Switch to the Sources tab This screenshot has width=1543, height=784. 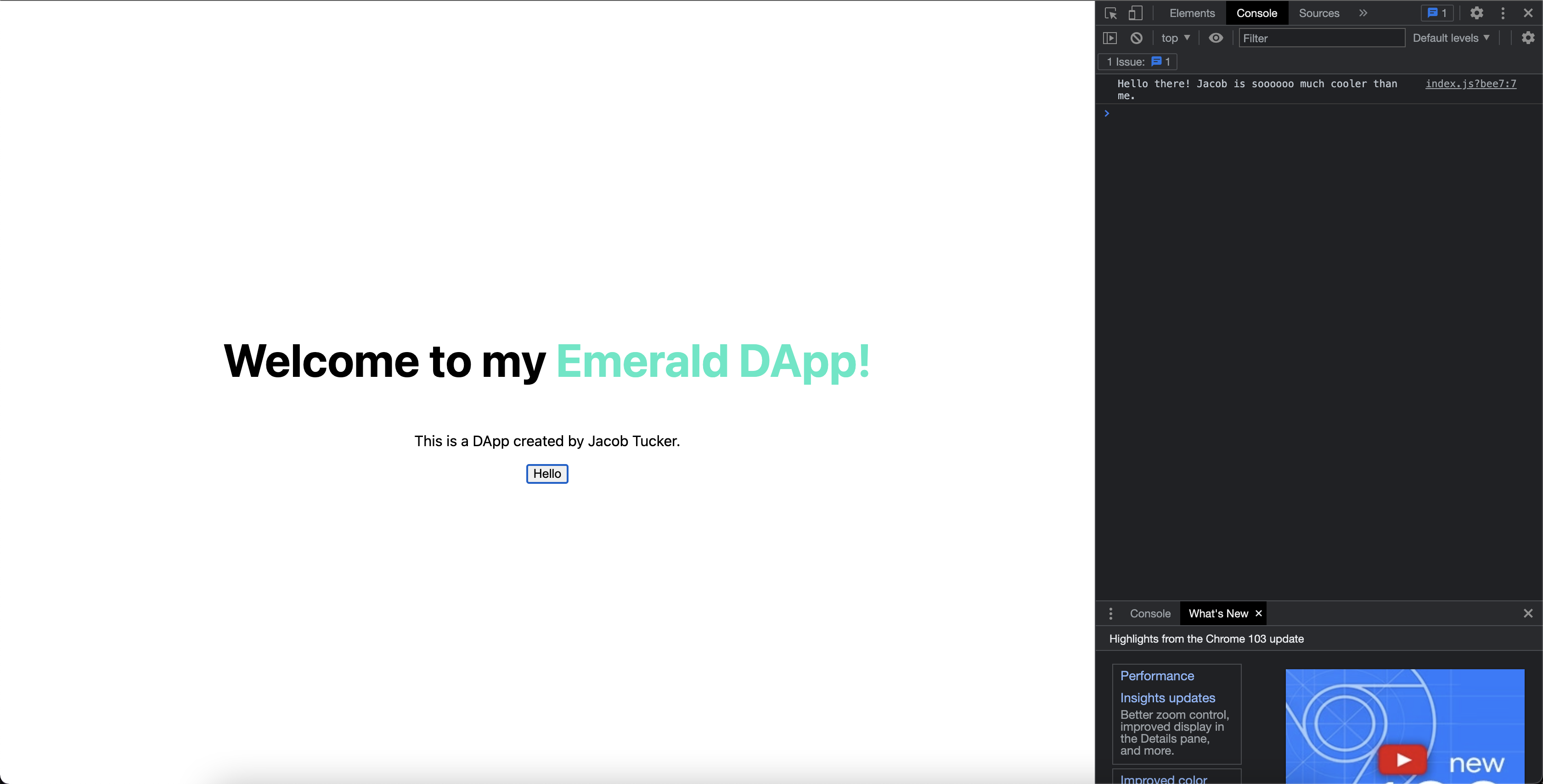pyautogui.click(x=1318, y=13)
